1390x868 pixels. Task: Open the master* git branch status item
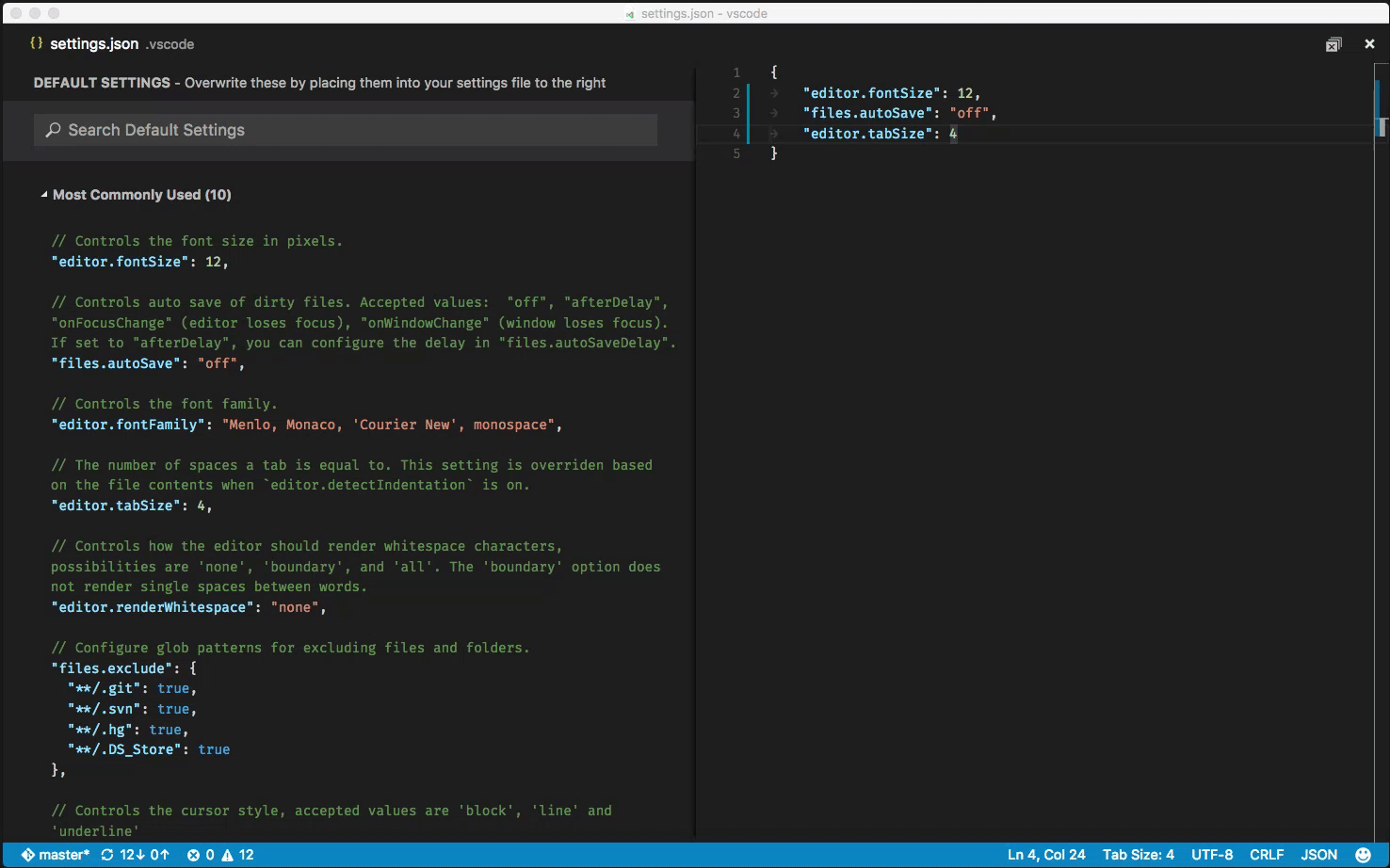coord(56,855)
